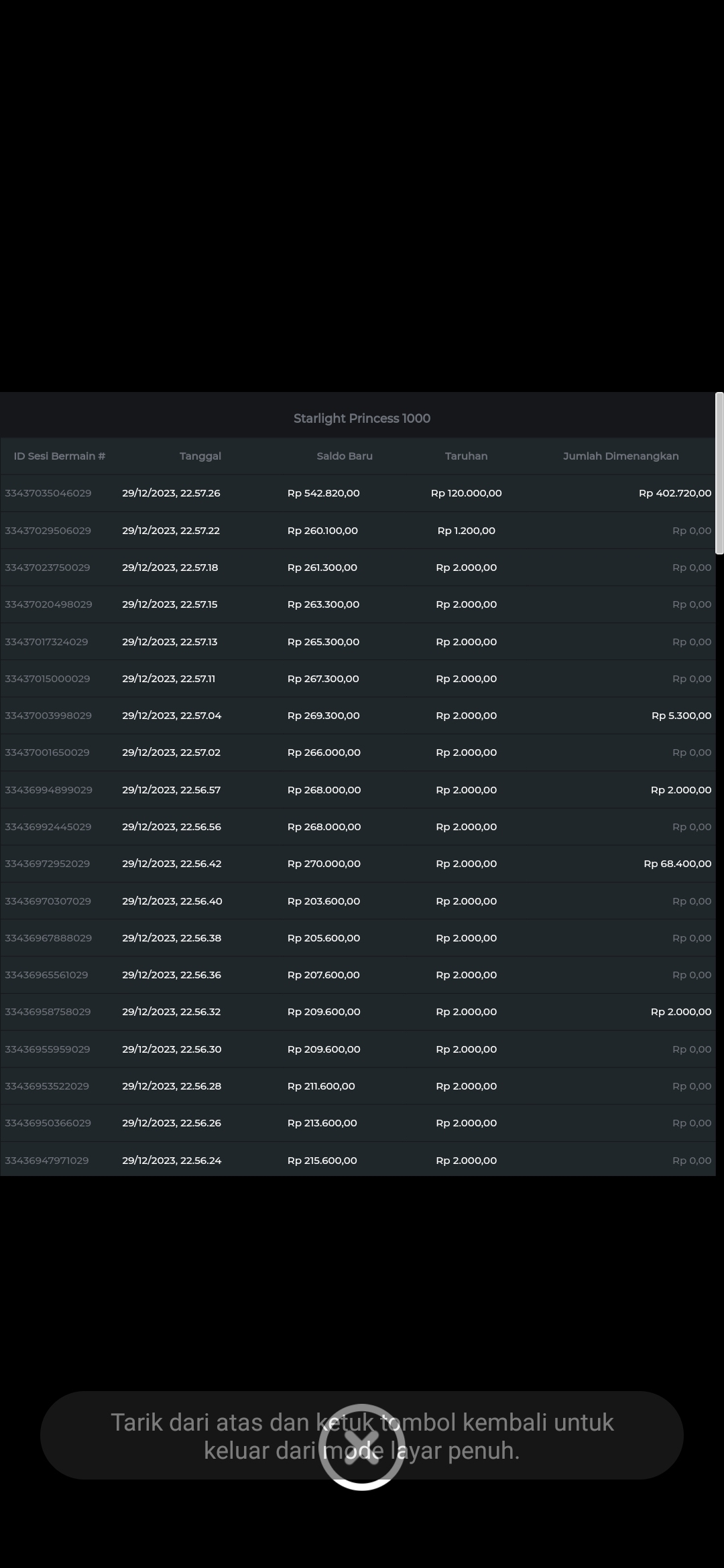This screenshot has width=724, height=1568.
Task: Click the Rp 68.400,00 winning amount
Action: (x=677, y=864)
